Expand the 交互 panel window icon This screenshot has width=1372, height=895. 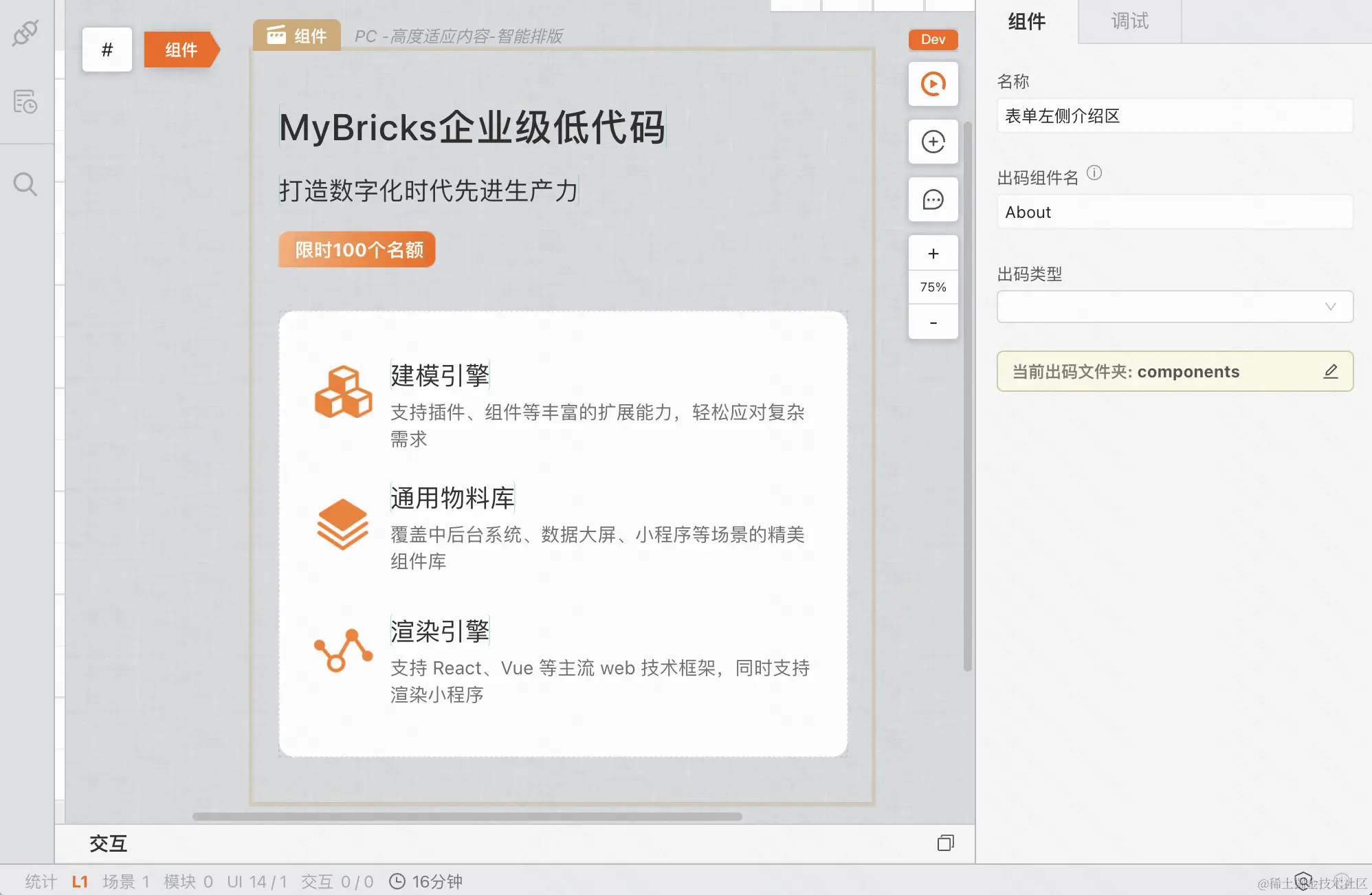tap(946, 843)
